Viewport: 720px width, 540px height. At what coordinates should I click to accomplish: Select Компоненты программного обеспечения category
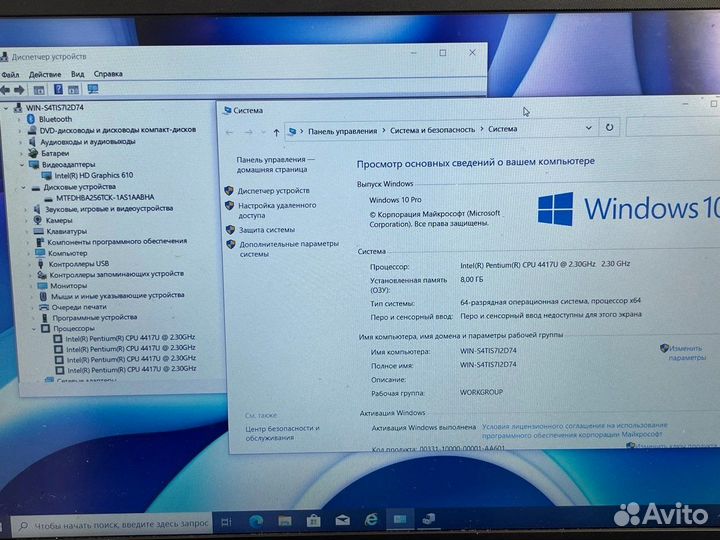pos(117,242)
